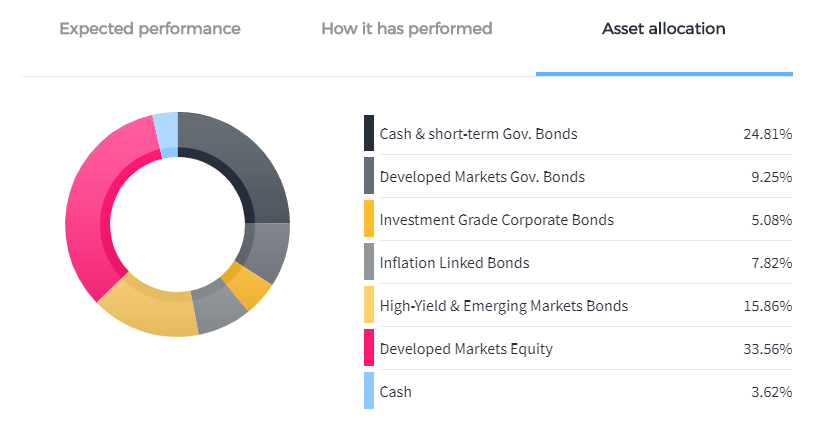This screenshot has height=427, width=814.
Task: Click the grey Developed Markets Gov. Bonds swatch
Action: (x=369, y=176)
